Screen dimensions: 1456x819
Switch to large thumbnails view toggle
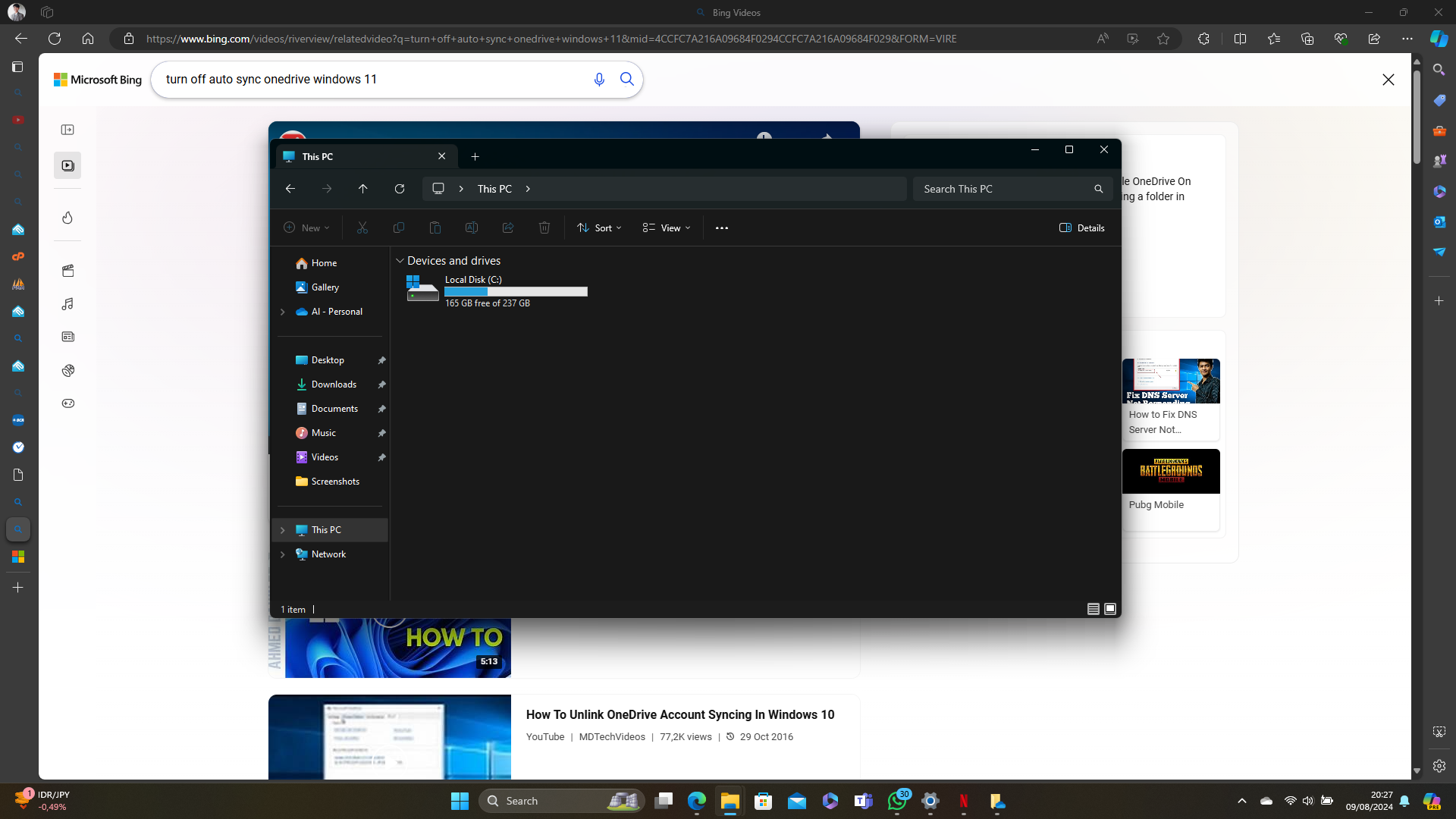coord(1110,609)
